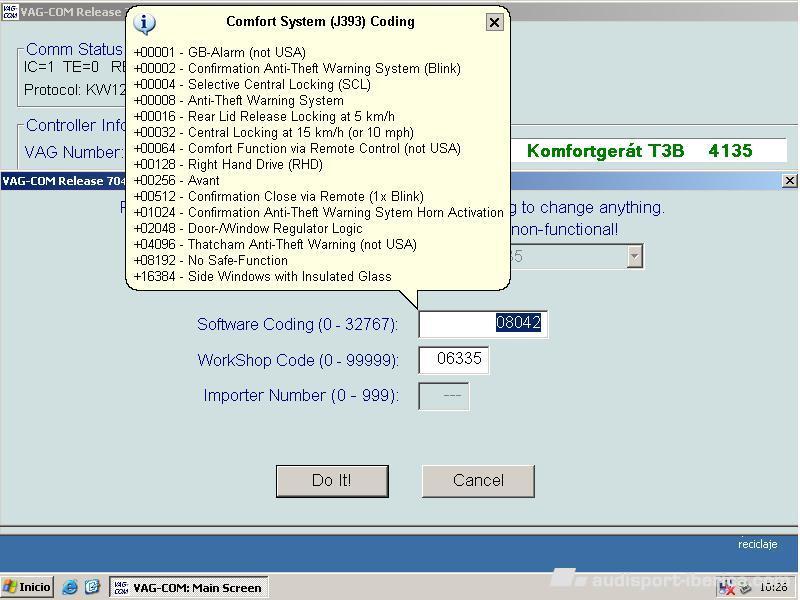This screenshot has width=800, height=600.
Task: Click the "Importer Number (0 - 999):" label
Action: click(x=301, y=396)
